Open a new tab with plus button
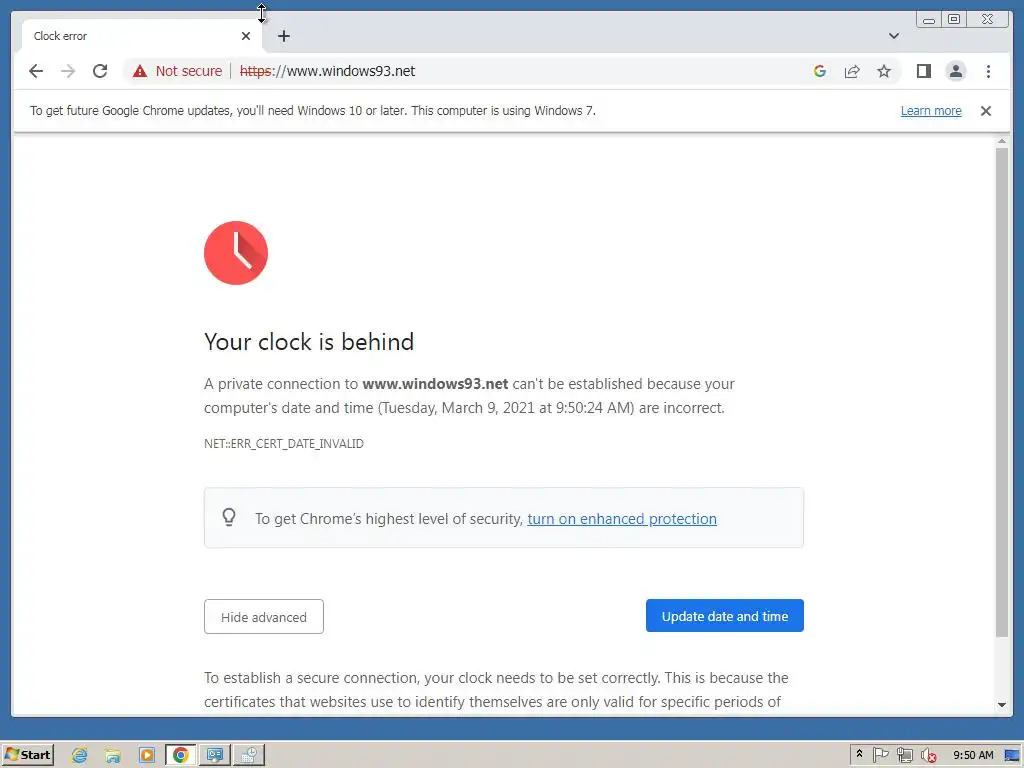This screenshot has height=768, width=1024. [283, 36]
